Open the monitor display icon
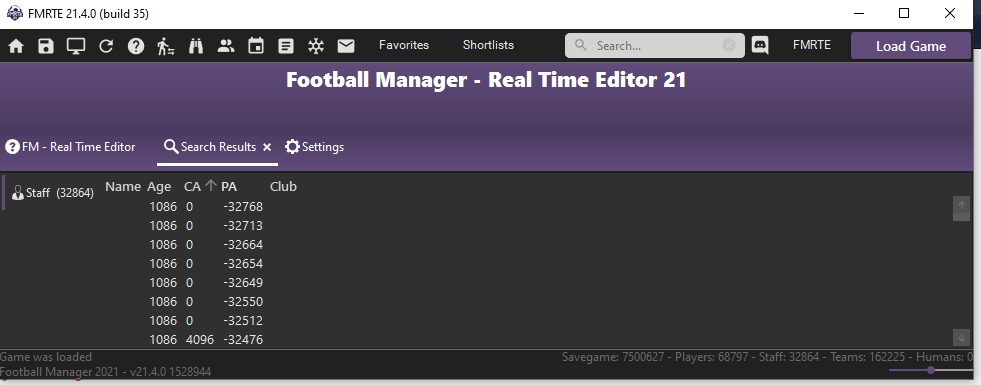Screen dimensions: 981x385 coord(76,46)
